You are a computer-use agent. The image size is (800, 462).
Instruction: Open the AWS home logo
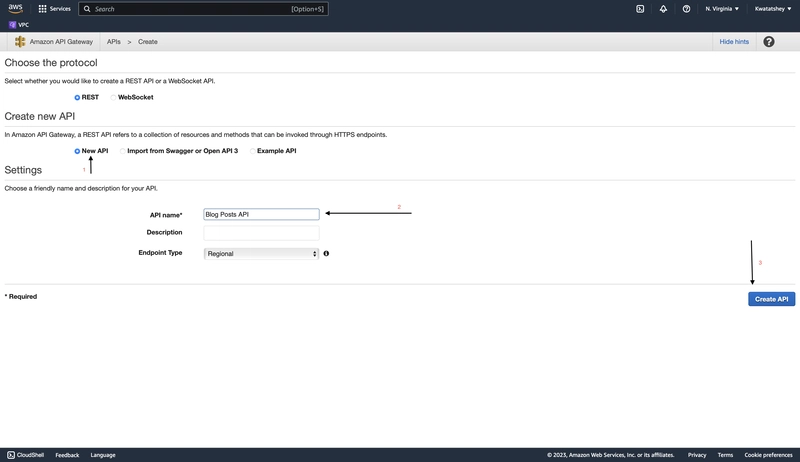click(15, 8)
